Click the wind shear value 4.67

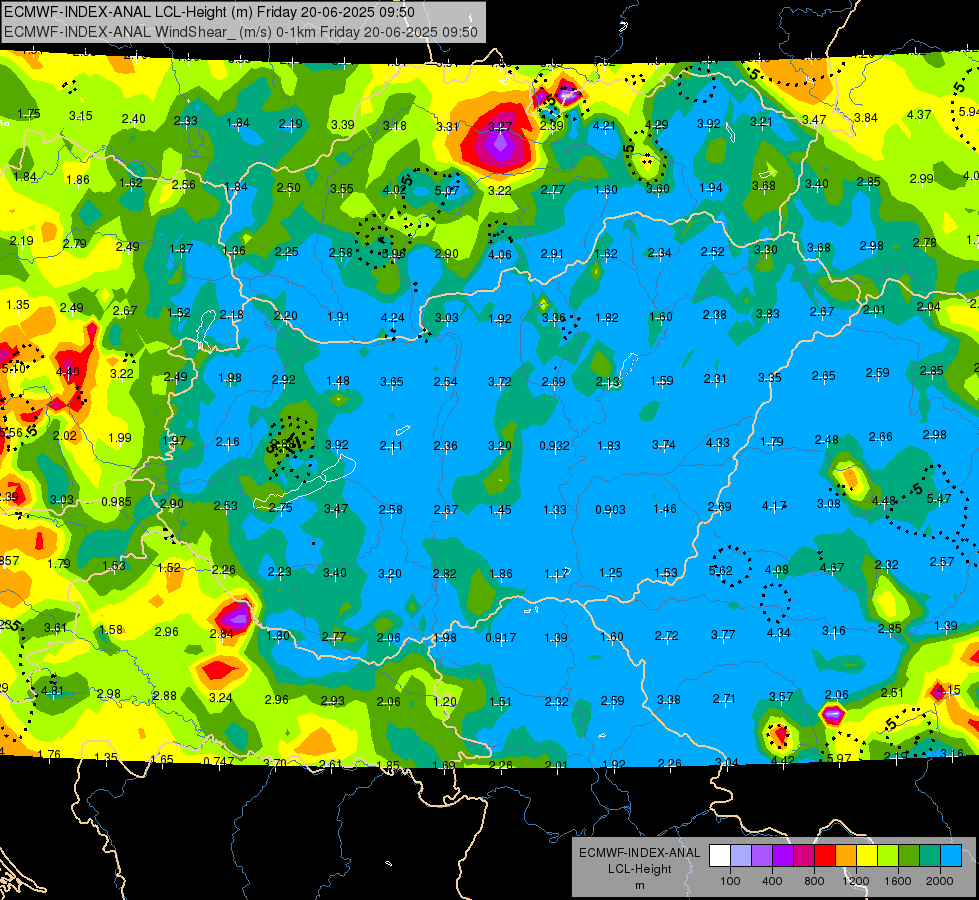832,568
